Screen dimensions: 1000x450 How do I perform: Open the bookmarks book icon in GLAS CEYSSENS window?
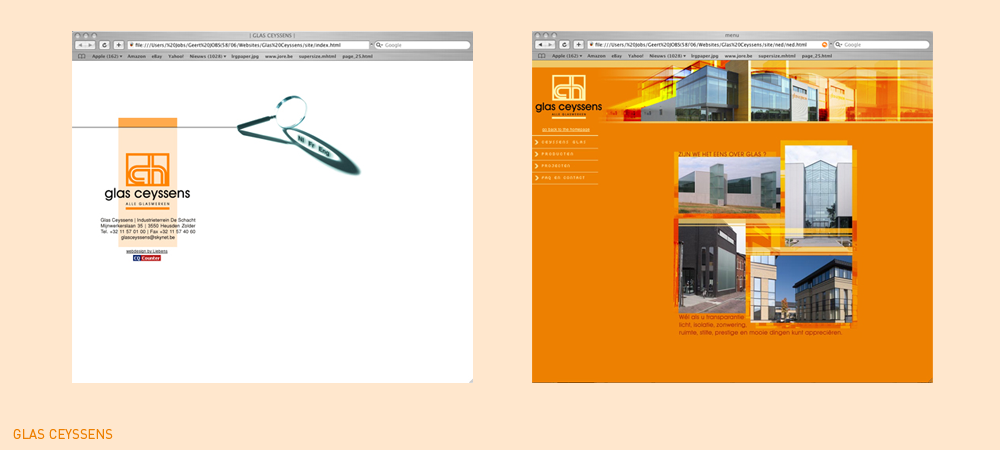(x=81, y=56)
